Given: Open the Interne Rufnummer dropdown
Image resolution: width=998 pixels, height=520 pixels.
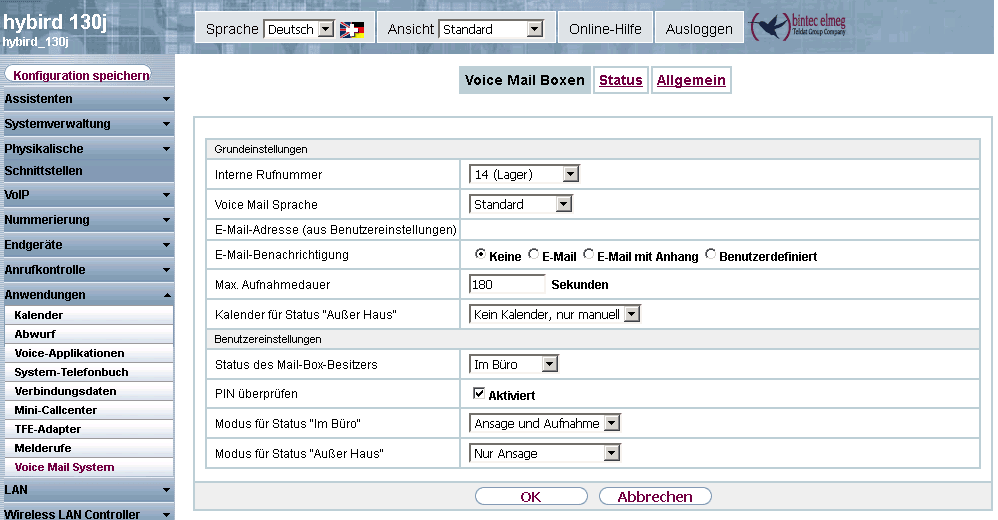Looking at the screenshot, I should point(524,174).
